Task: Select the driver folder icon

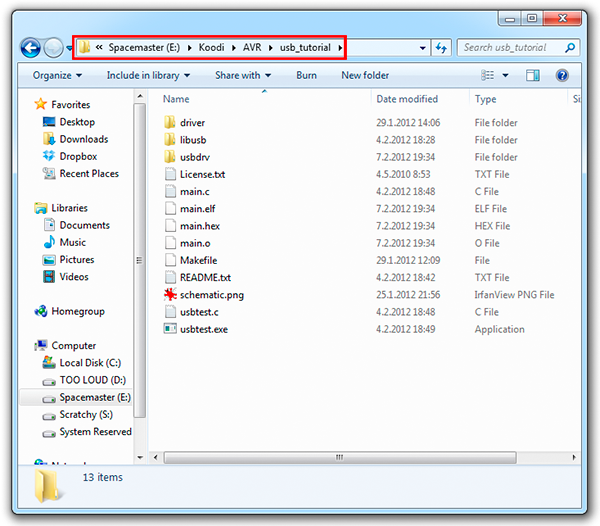Action: click(x=170, y=122)
